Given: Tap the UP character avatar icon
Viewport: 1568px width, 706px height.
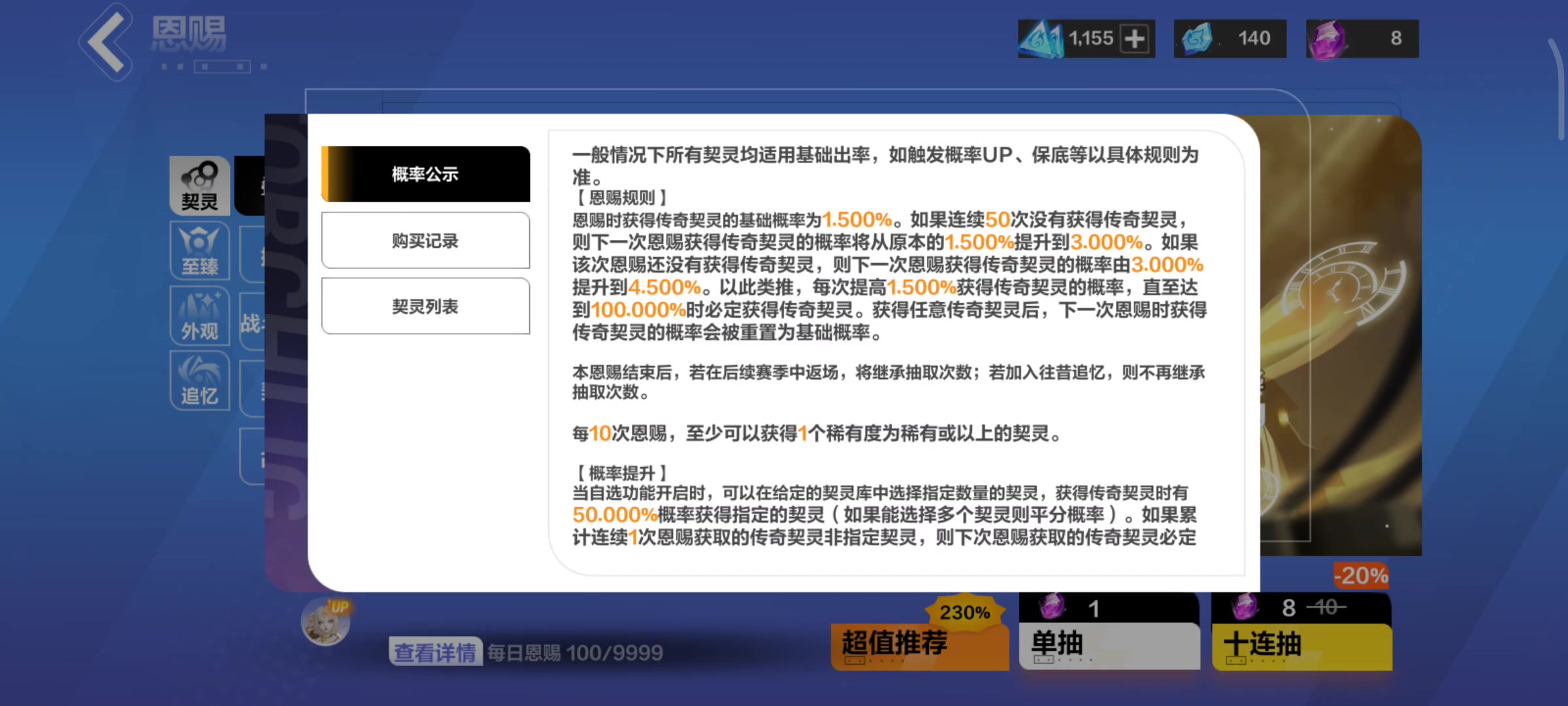Looking at the screenshot, I should click(326, 622).
